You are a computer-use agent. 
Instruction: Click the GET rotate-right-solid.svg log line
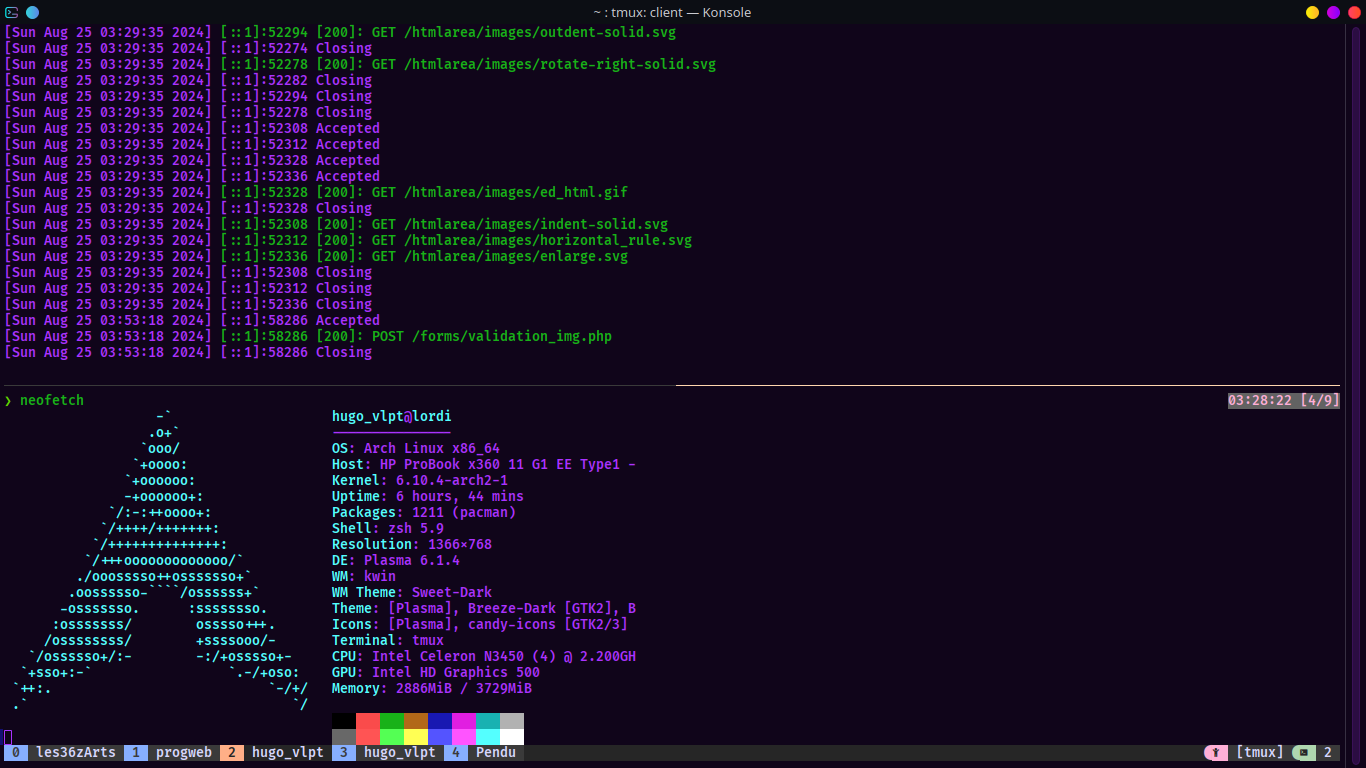point(360,64)
